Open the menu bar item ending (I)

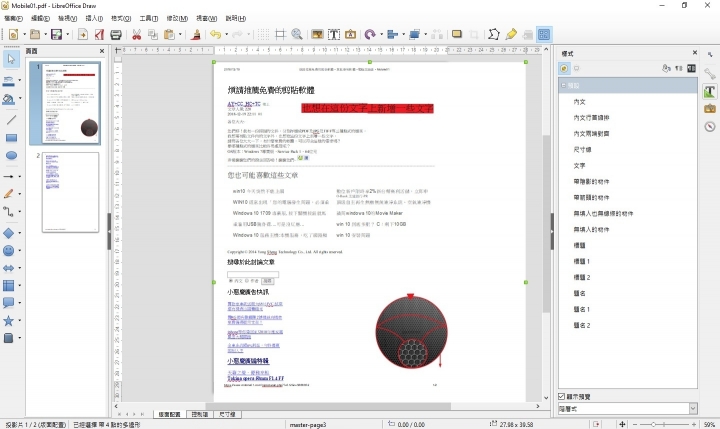click(x=94, y=18)
